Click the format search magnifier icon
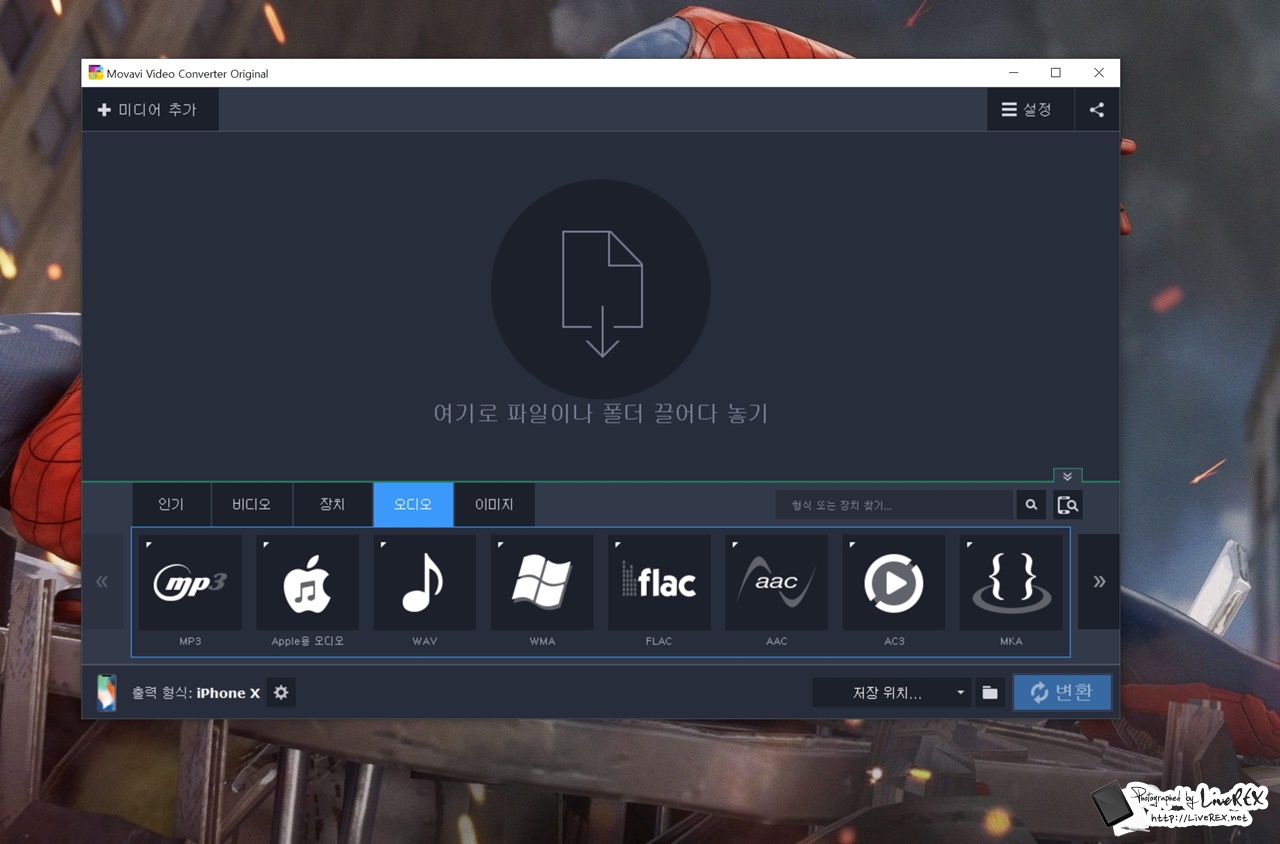Viewport: 1280px width, 844px height. (x=1031, y=505)
